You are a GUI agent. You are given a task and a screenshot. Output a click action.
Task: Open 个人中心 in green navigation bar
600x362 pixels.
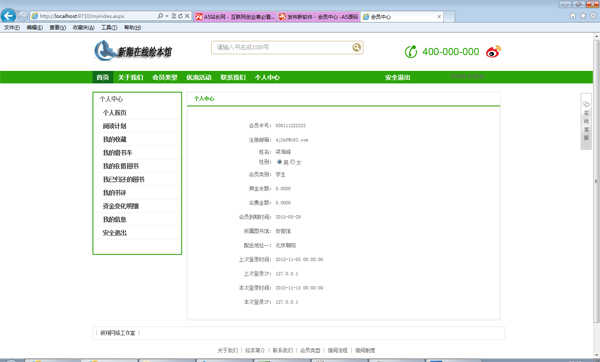[x=267, y=77]
